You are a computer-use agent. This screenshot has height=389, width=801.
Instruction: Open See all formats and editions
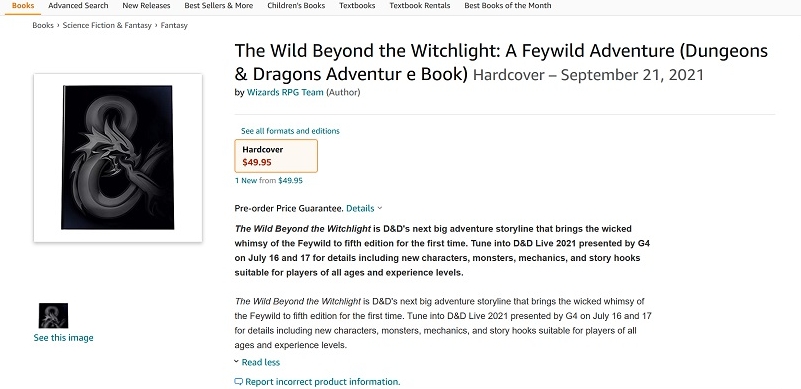(290, 131)
